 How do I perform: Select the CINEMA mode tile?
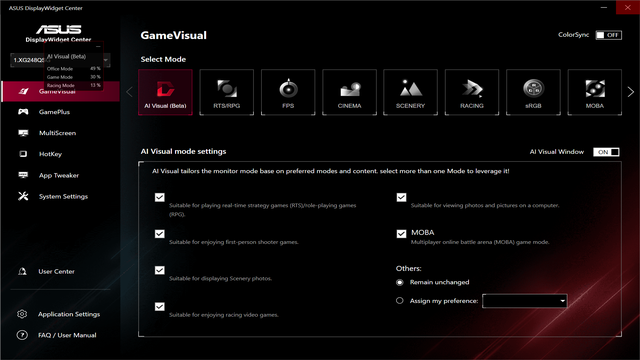349,92
